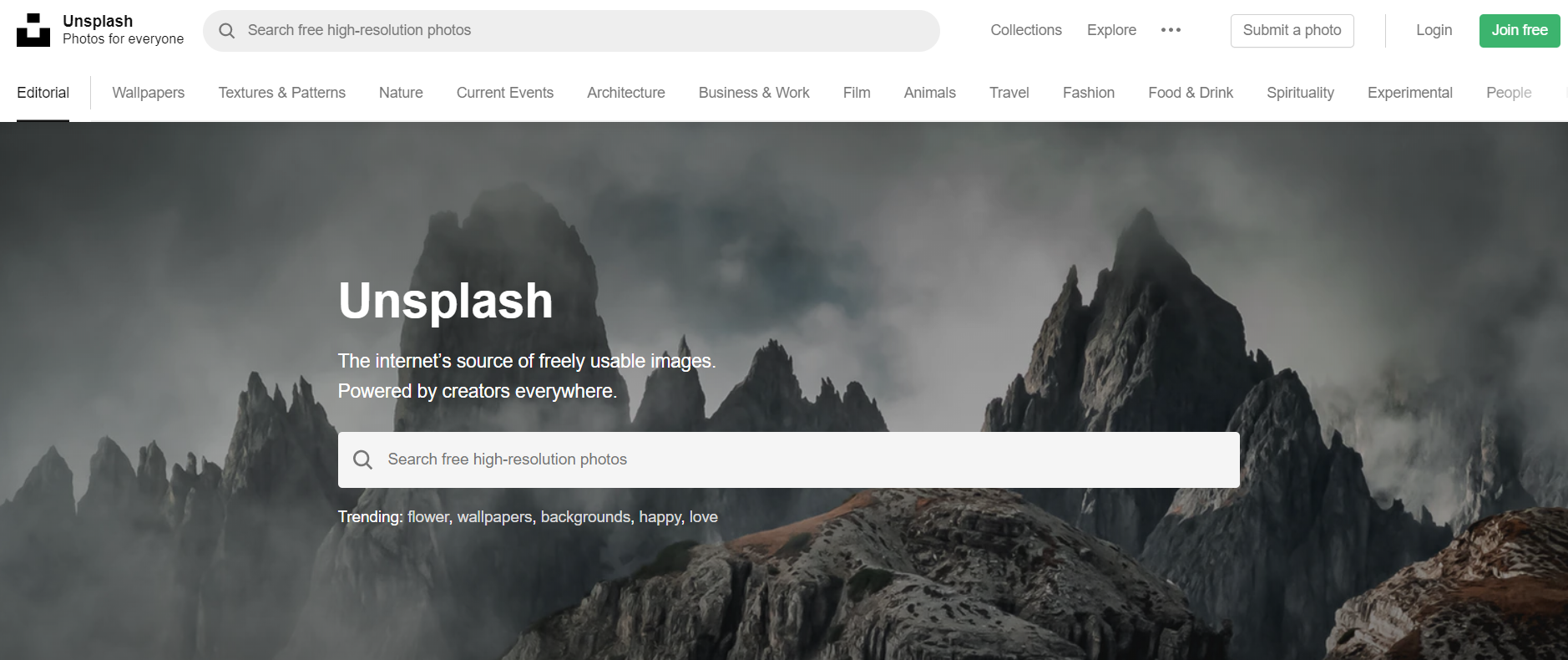This screenshot has height=660, width=1568.
Task: Click the magnifier icon in hero search box
Action: [x=362, y=459]
